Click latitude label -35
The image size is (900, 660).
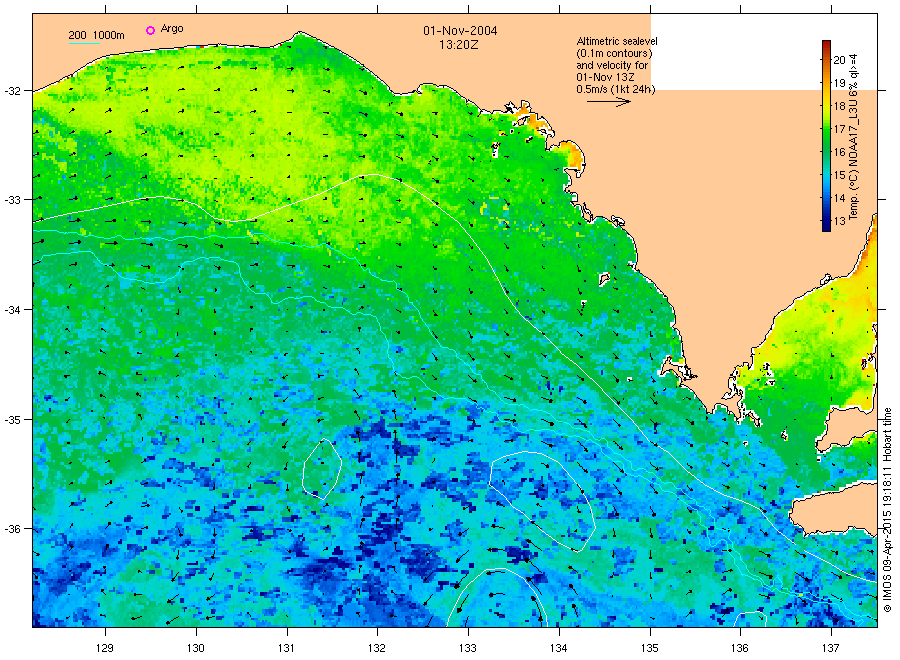coord(12,420)
